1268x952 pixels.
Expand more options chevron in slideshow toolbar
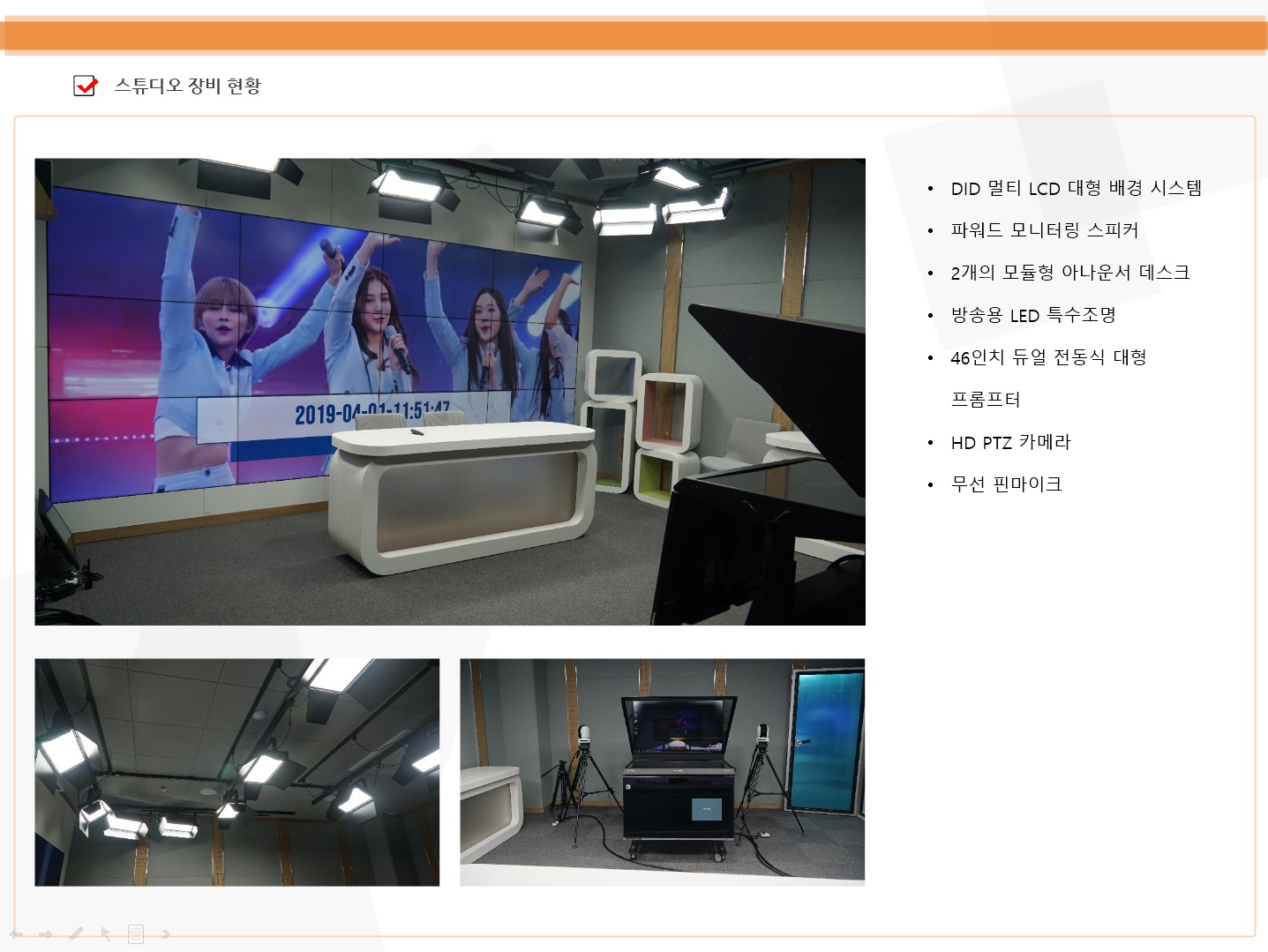(x=165, y=933)
